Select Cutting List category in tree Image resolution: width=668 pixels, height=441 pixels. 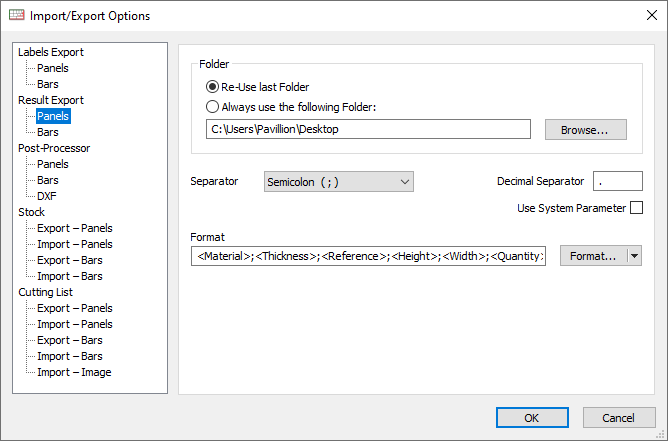(45, 292)
